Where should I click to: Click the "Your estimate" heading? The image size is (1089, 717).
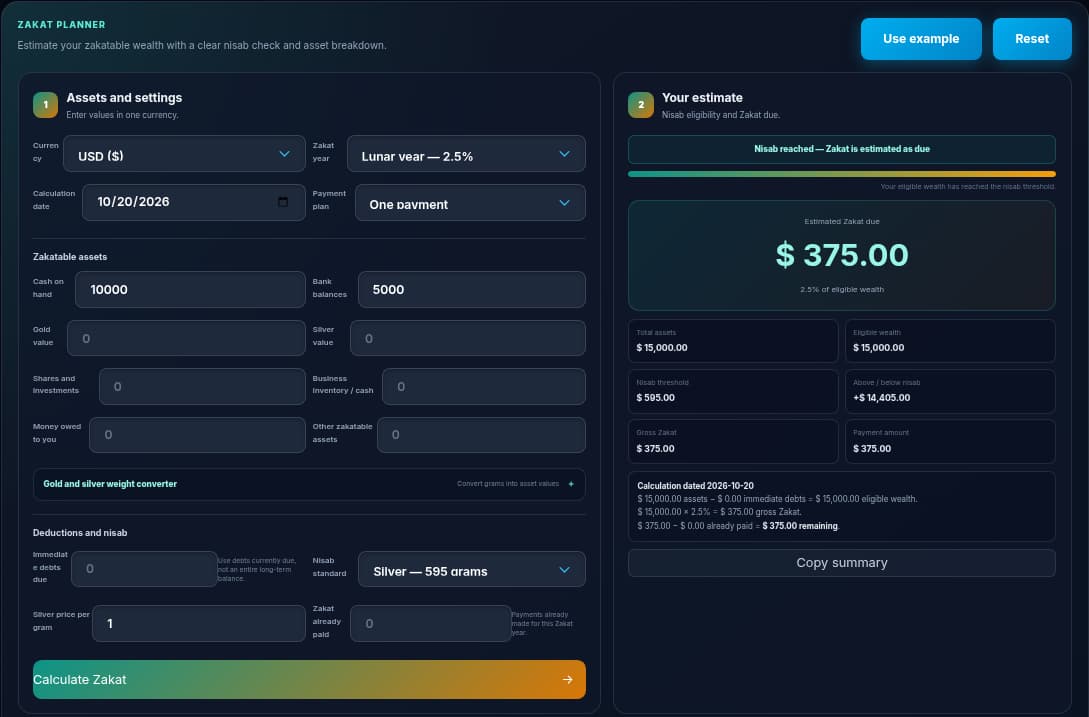[x=702, y=98]
